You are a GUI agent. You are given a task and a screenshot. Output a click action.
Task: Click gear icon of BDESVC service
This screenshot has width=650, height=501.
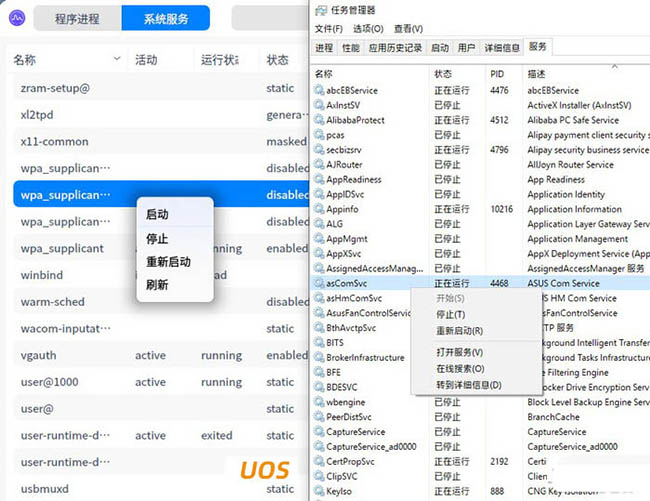pyautogui.click(x=319, y=387)
